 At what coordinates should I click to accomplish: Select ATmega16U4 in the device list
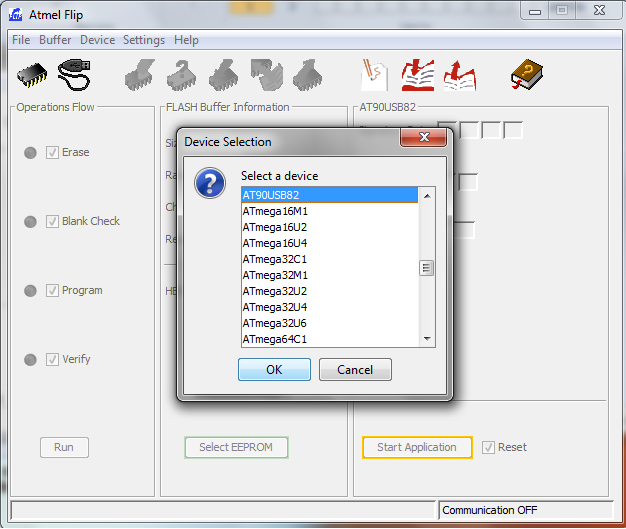tap(330, 243)
